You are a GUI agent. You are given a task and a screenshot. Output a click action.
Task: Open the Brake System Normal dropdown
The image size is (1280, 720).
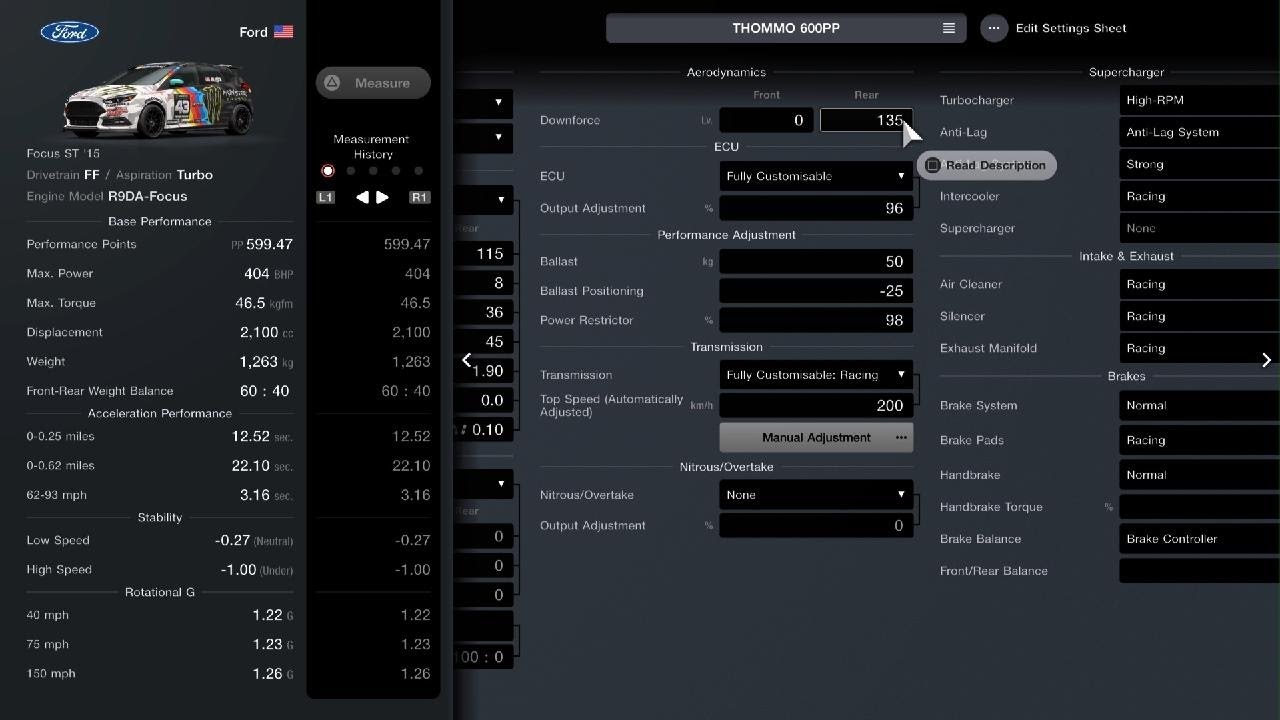[1199, 405]
